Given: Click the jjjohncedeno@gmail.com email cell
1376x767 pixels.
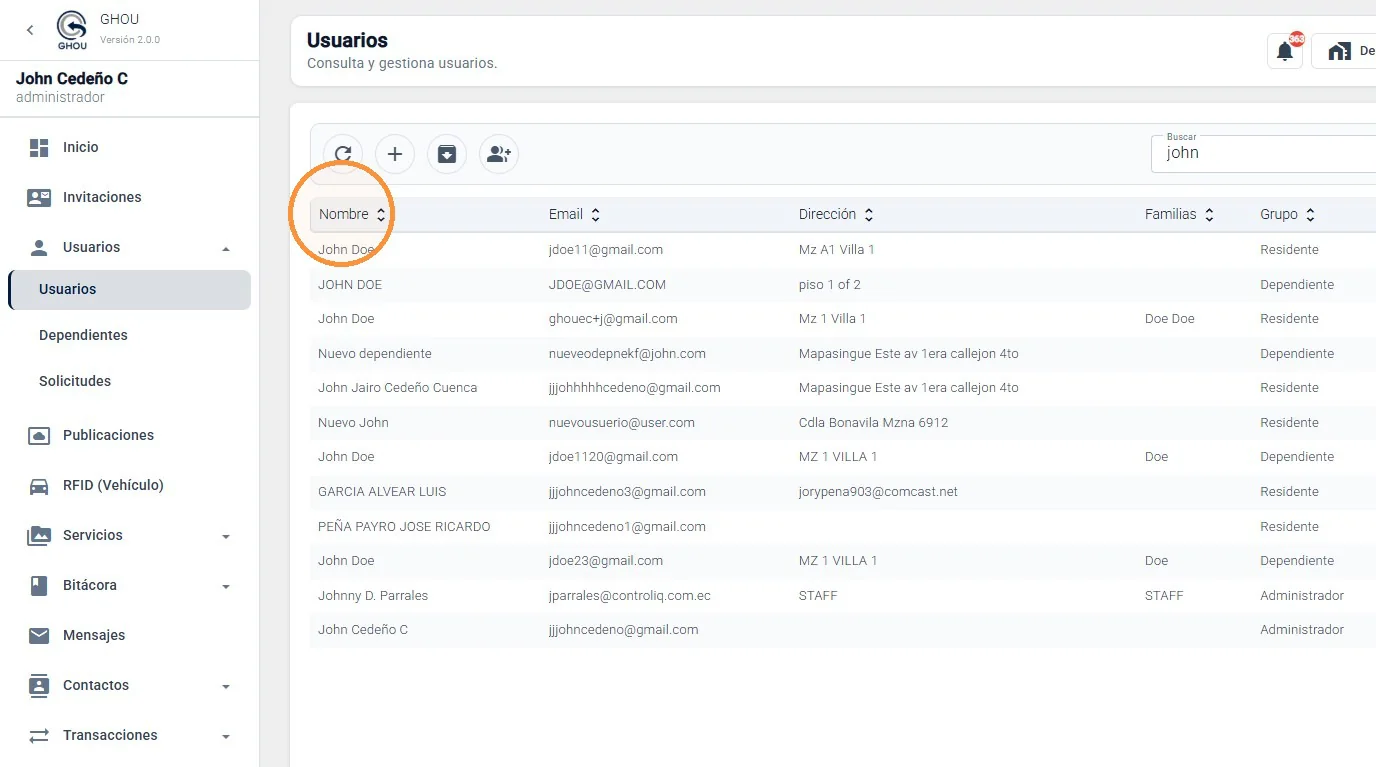Looking at the screenshot, I should (x=623, y=630).
